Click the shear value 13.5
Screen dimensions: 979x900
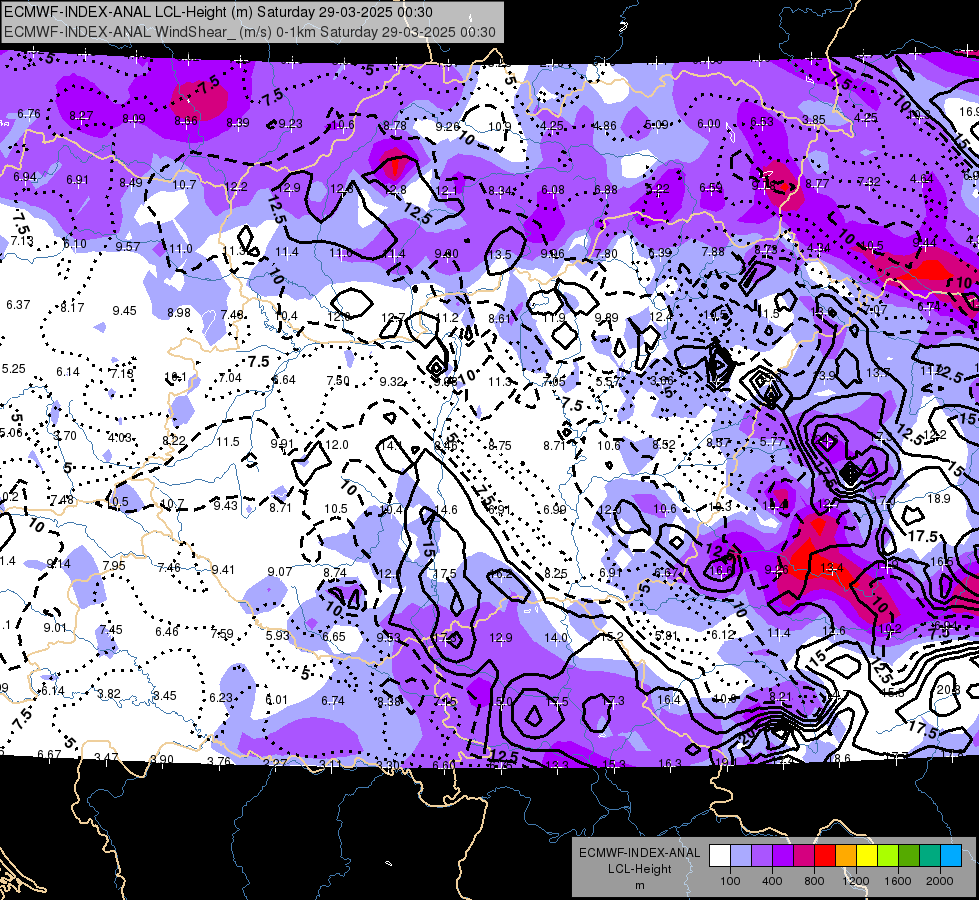(499, 254)
